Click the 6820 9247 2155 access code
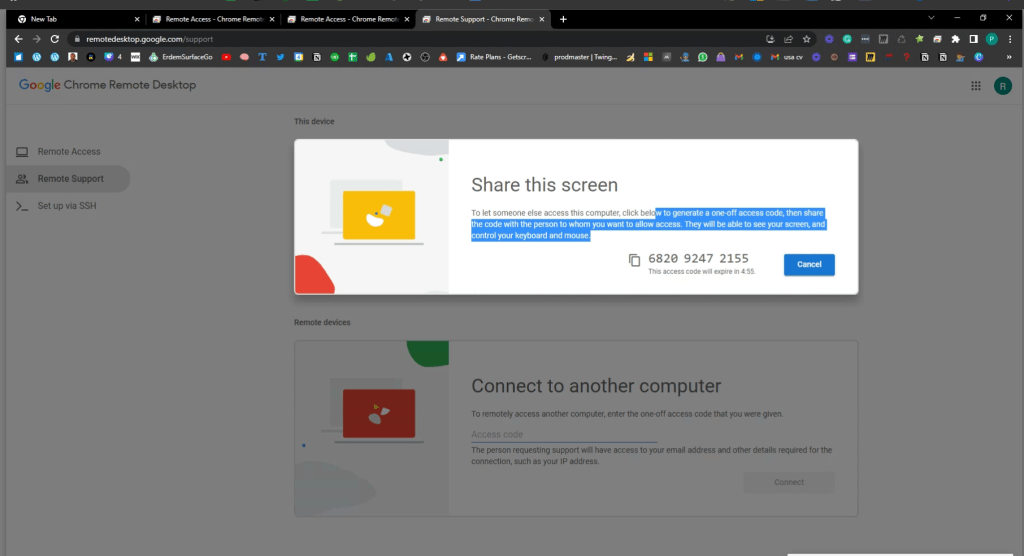Viewport: 1024px width, 556px height. click(698, 259)
